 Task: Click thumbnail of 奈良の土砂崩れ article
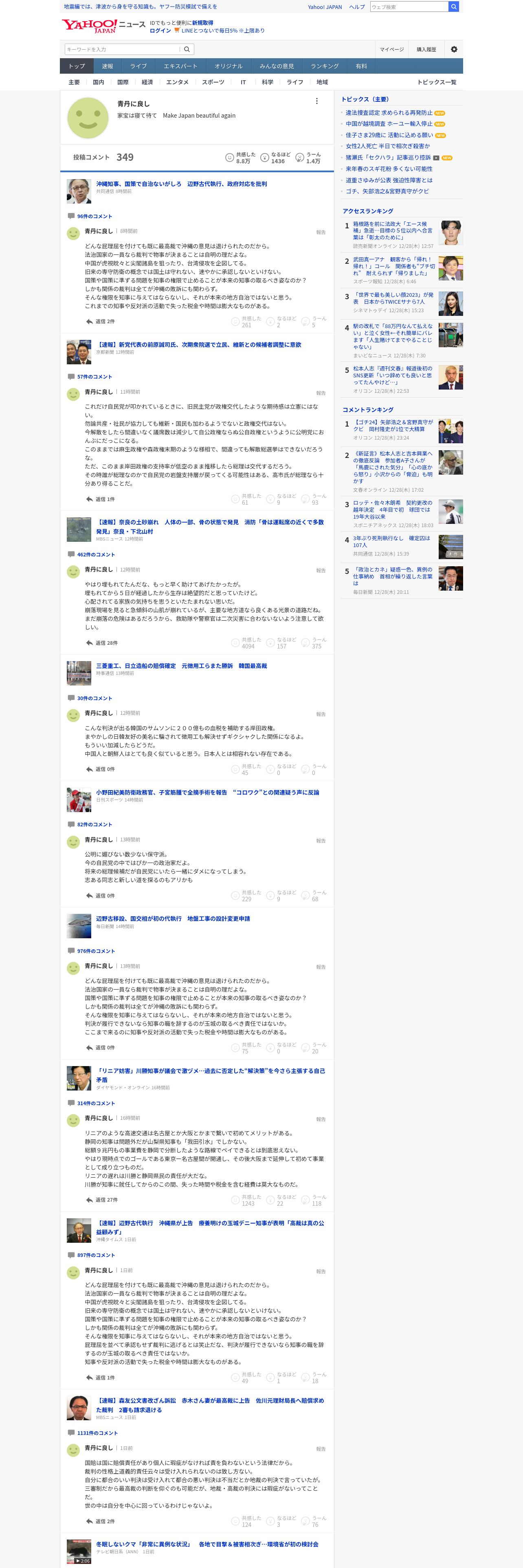tap(79, 530)
